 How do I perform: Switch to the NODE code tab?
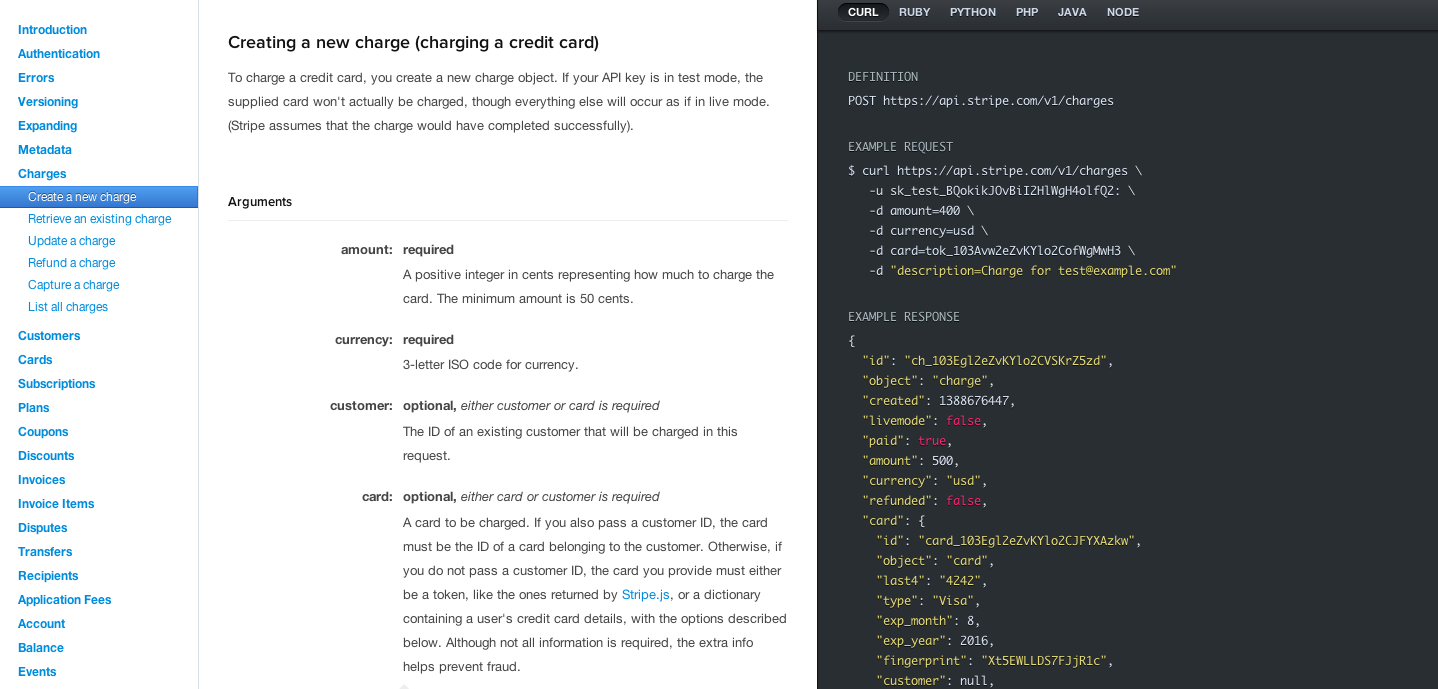pos(1122,11)
